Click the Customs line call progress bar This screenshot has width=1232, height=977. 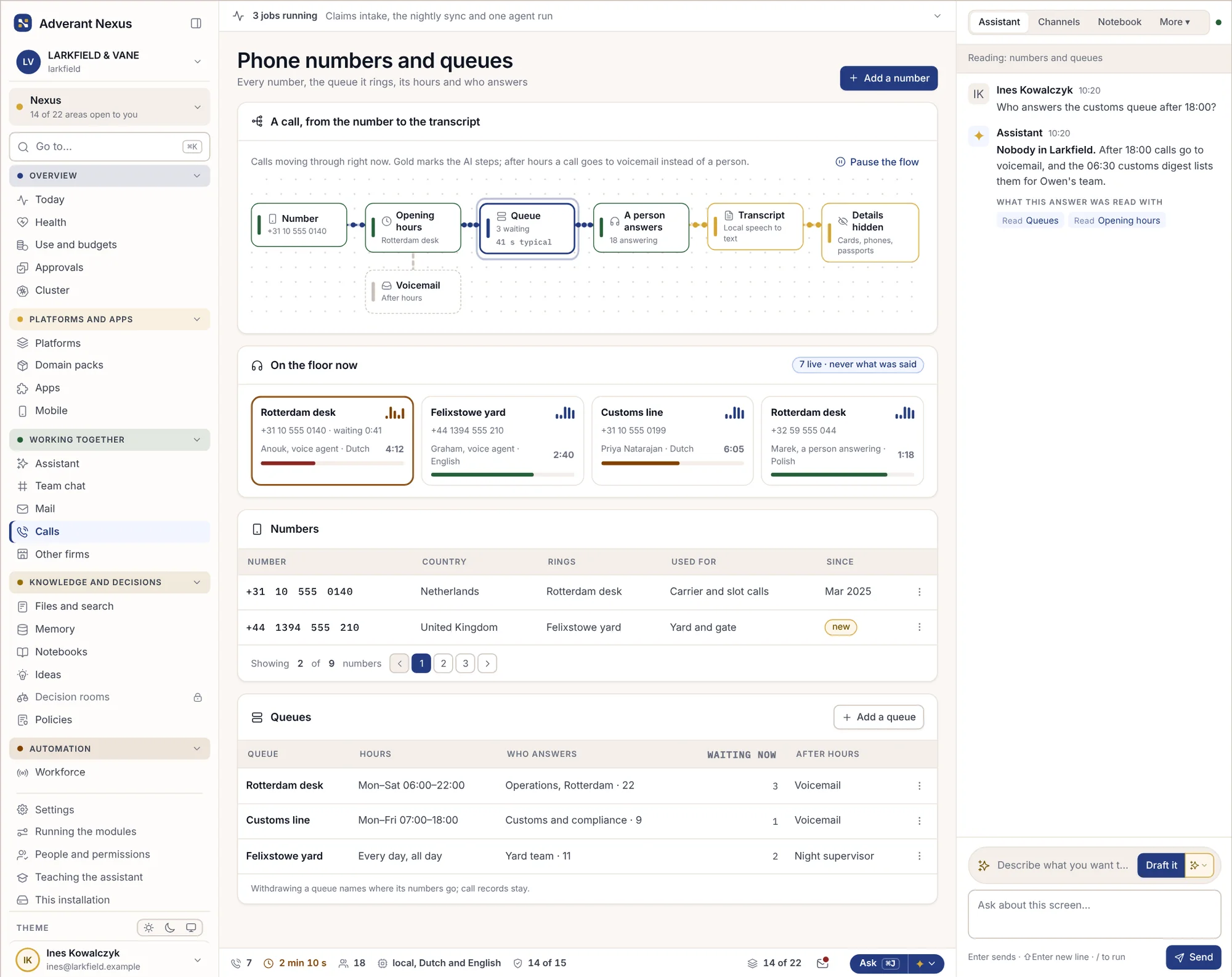pyautogui.click(x=672, y=463)
